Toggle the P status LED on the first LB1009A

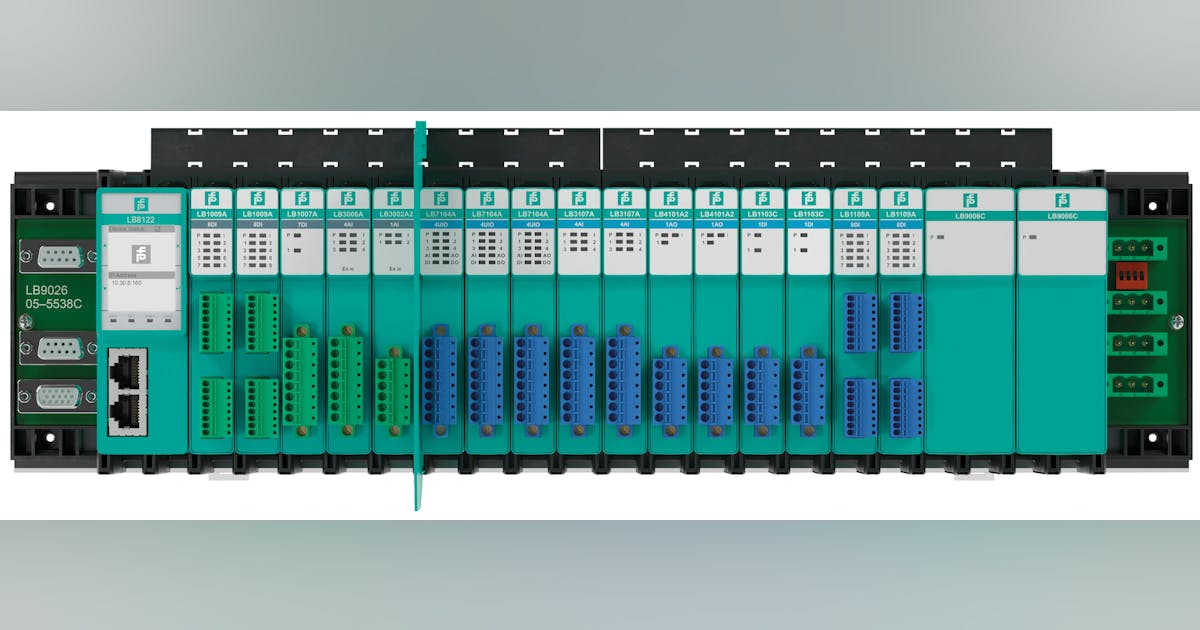(x=205, y=235)
